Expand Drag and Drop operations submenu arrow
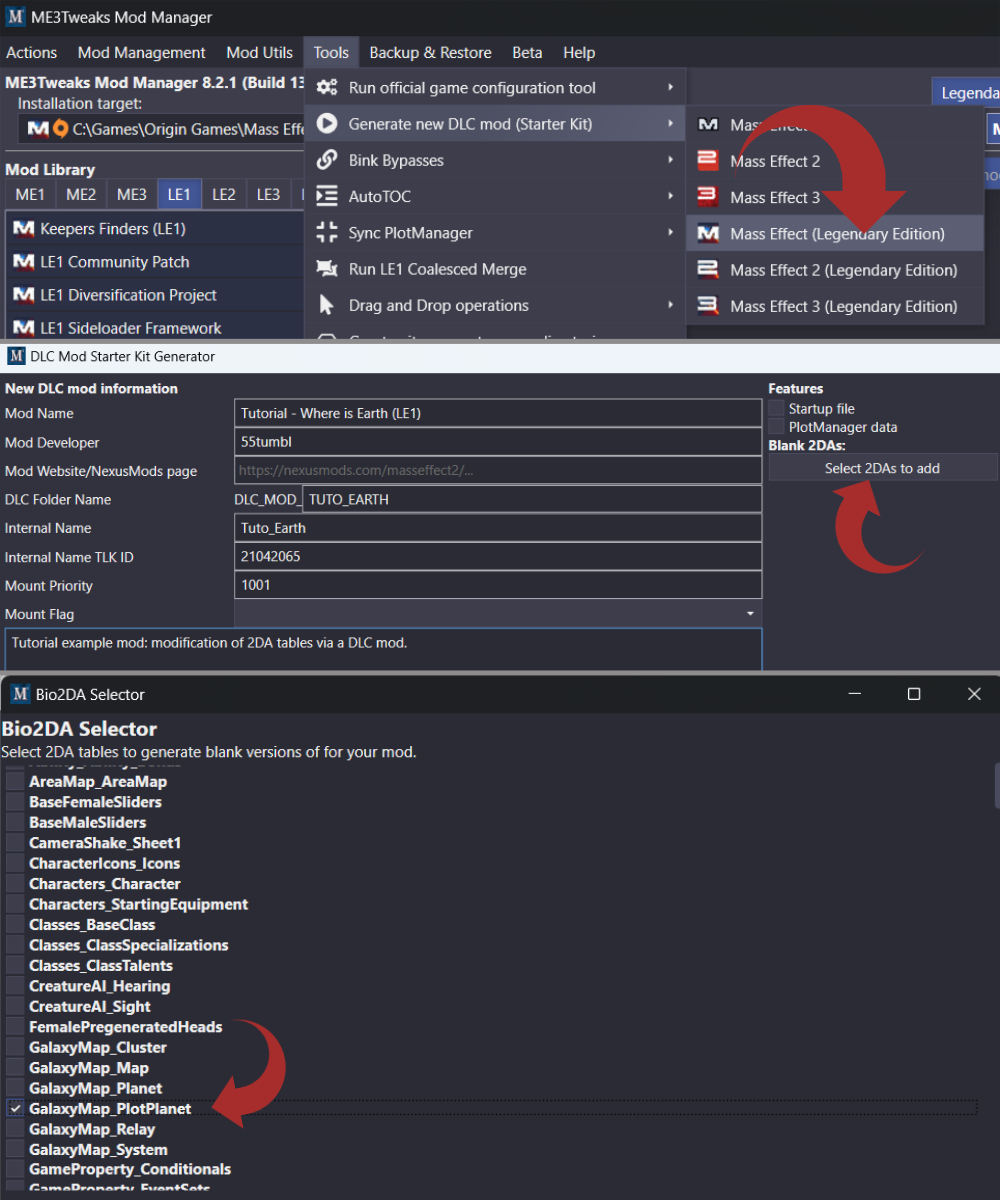The width and height of the screenshot is (1000, 1200). pyautogui.click(x=671, y=305)
